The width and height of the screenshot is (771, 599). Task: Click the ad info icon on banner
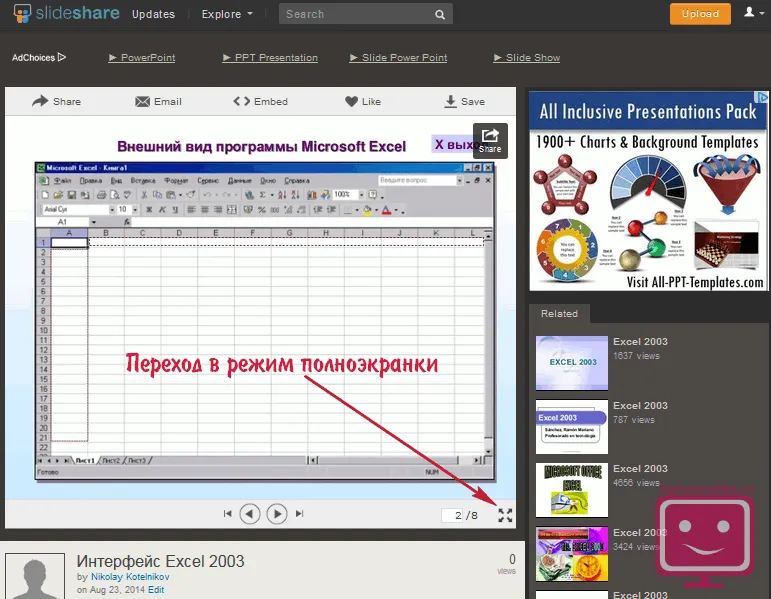pyautogui.click(x=762, y=97)
